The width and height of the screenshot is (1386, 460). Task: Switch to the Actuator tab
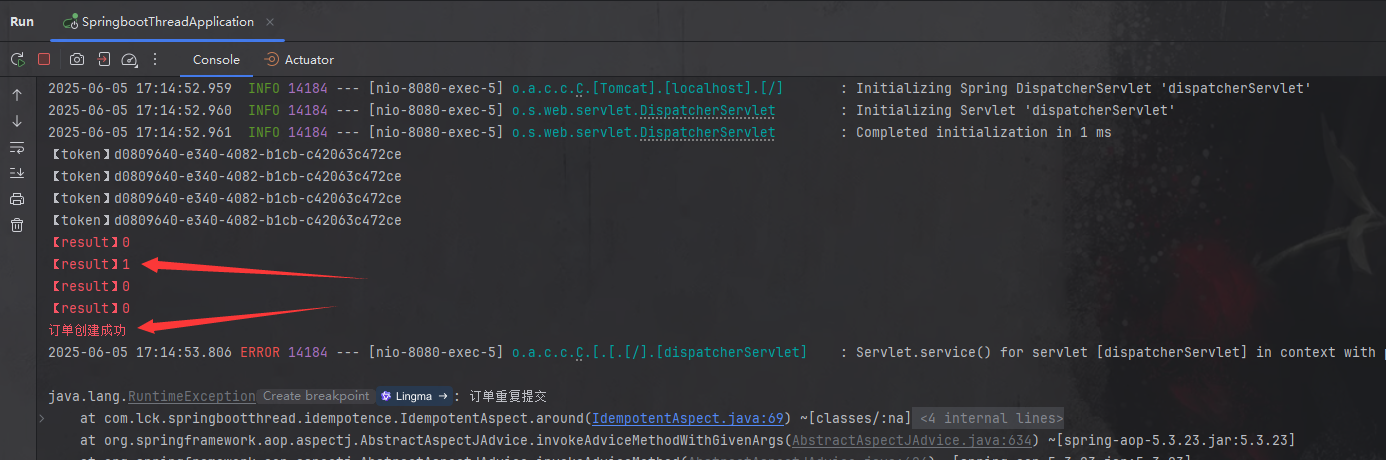[x=299, y=60]
